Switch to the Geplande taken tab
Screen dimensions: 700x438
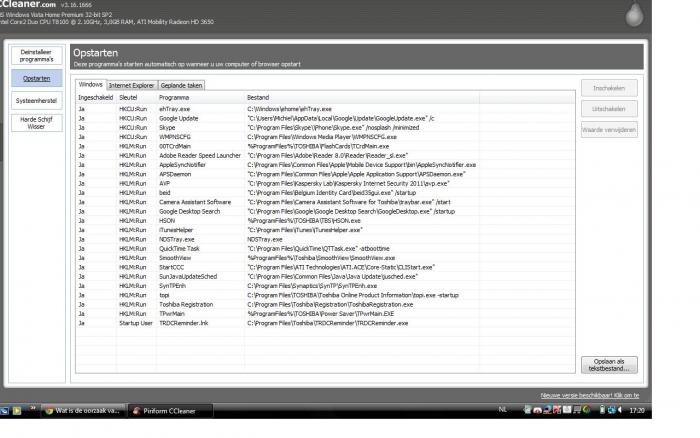click(x=181, y=85)
